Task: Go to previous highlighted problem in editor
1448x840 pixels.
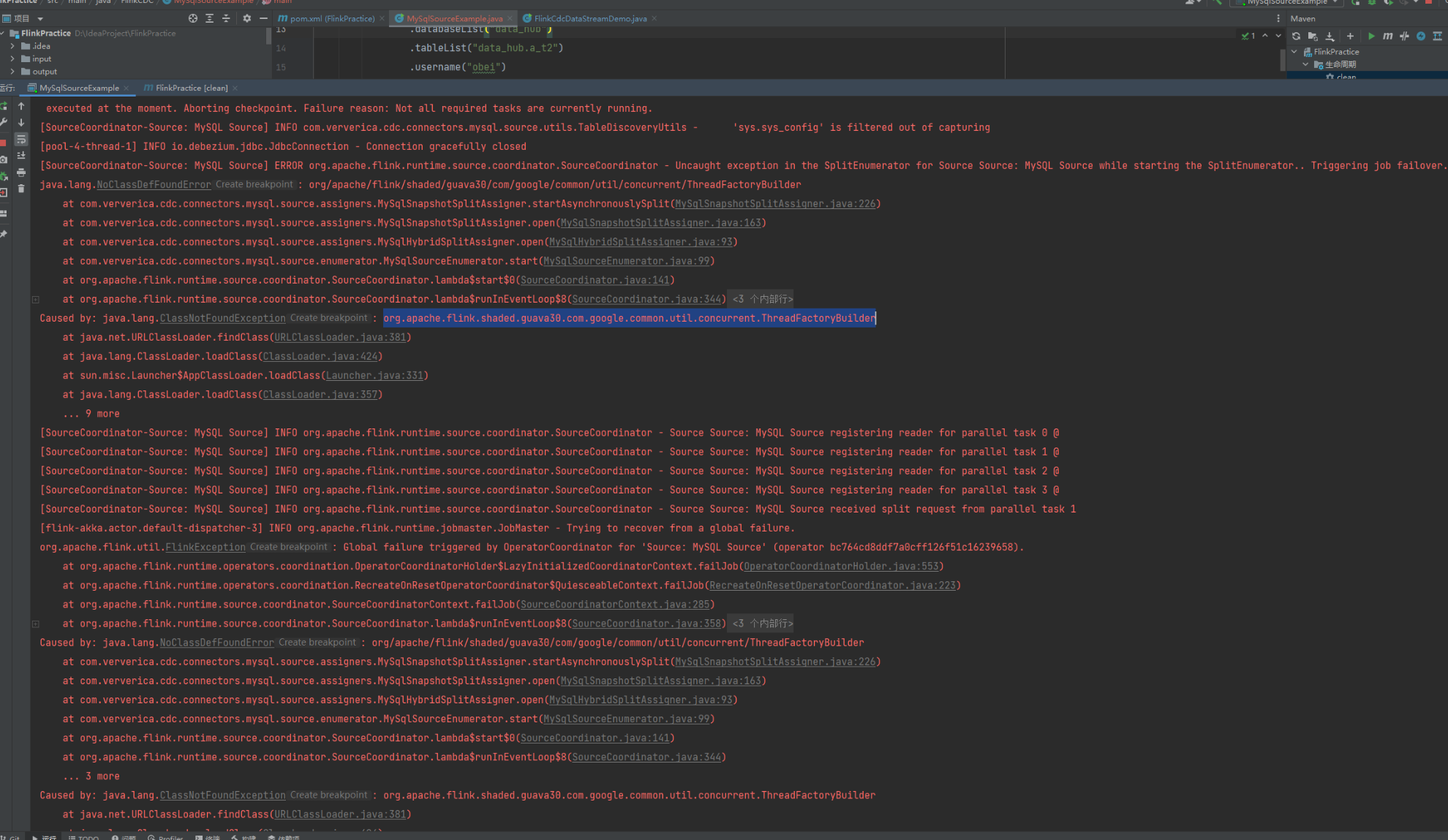Action: [1265, 36]
